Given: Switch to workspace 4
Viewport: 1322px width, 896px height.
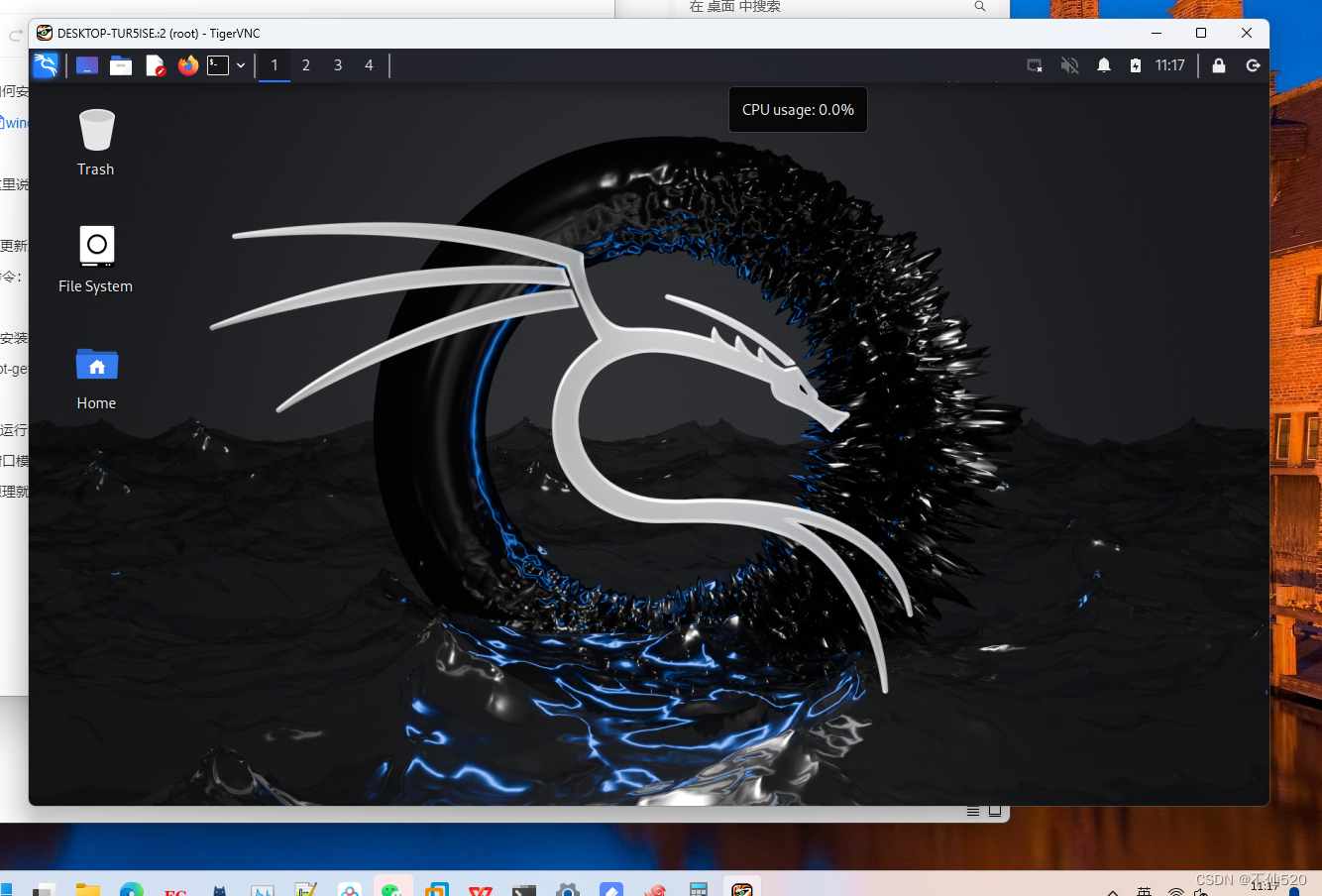Looking at the screenshot, I should point(369,65).
